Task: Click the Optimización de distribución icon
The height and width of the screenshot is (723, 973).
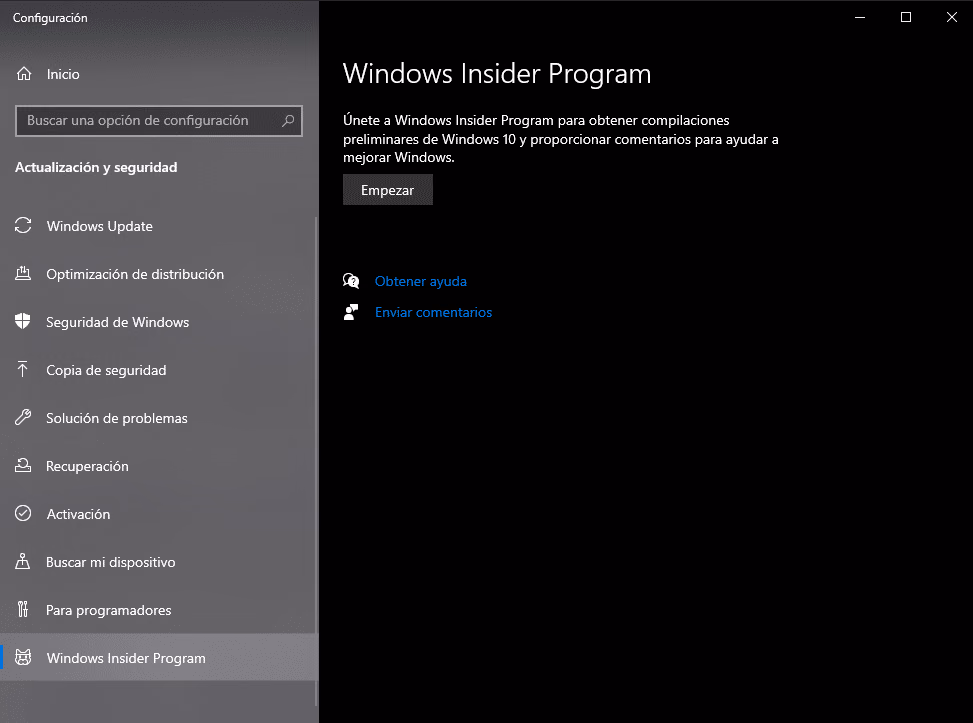Action: point(23,273)
